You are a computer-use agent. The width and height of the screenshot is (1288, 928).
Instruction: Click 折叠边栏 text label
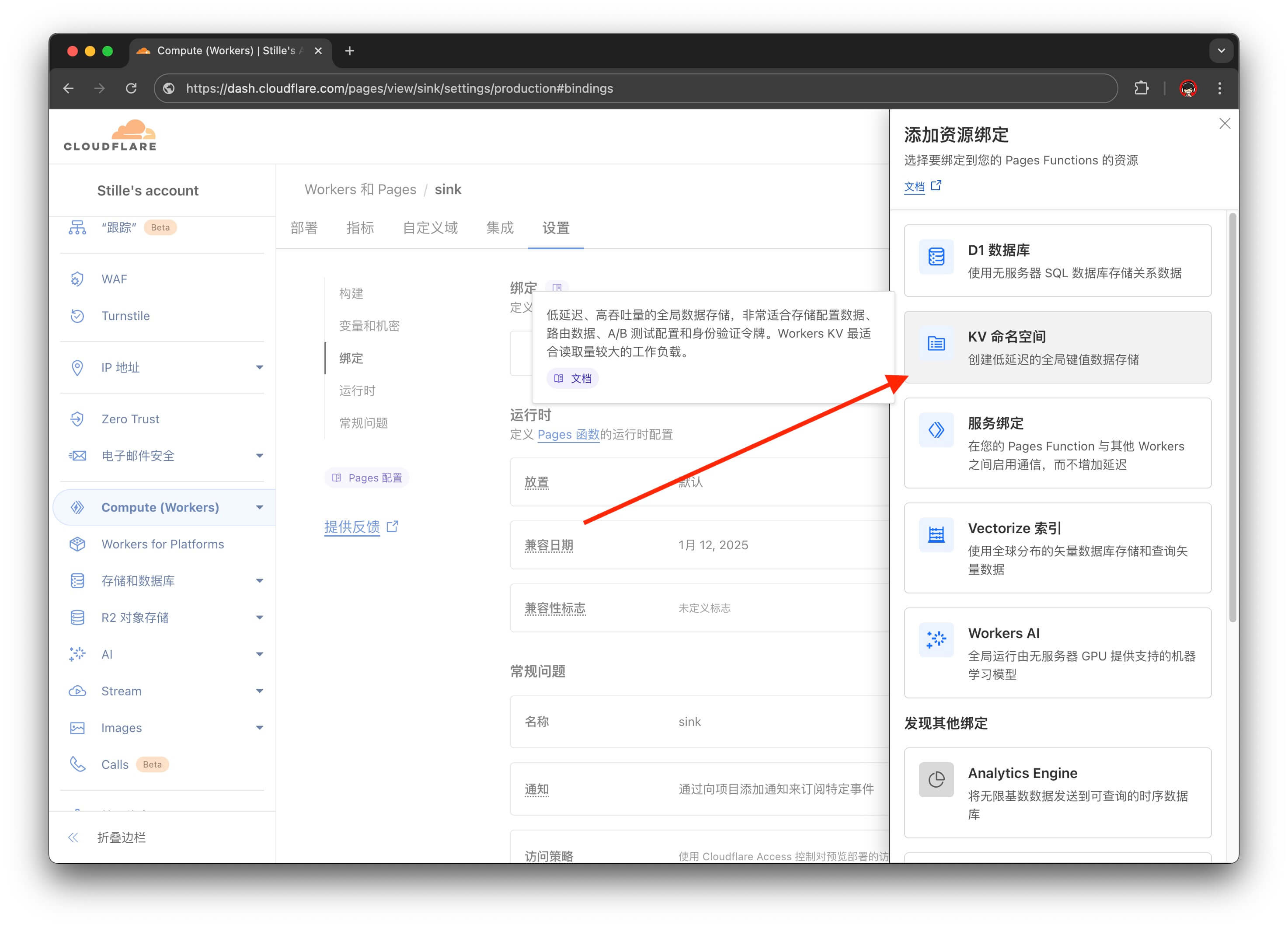point(122,837)
